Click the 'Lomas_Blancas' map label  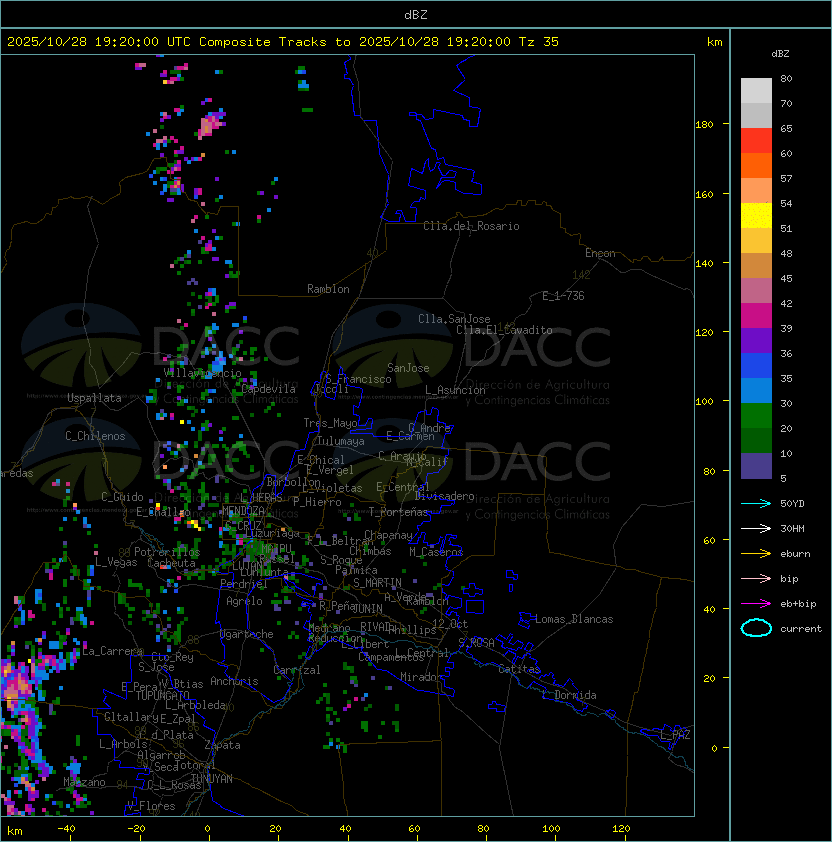tap(574, 619)
